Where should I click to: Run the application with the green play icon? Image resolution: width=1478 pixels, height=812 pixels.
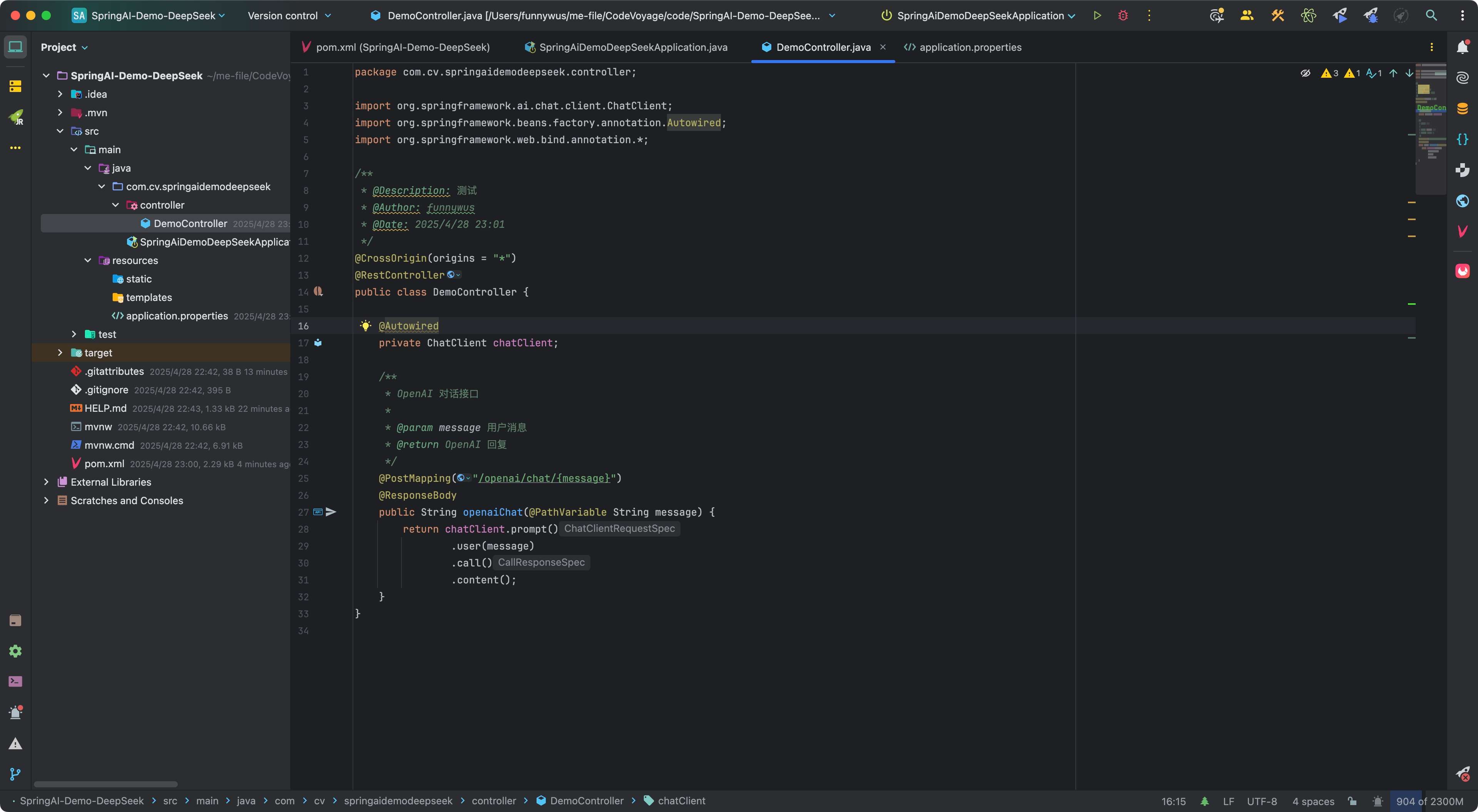pos(1098,15)
